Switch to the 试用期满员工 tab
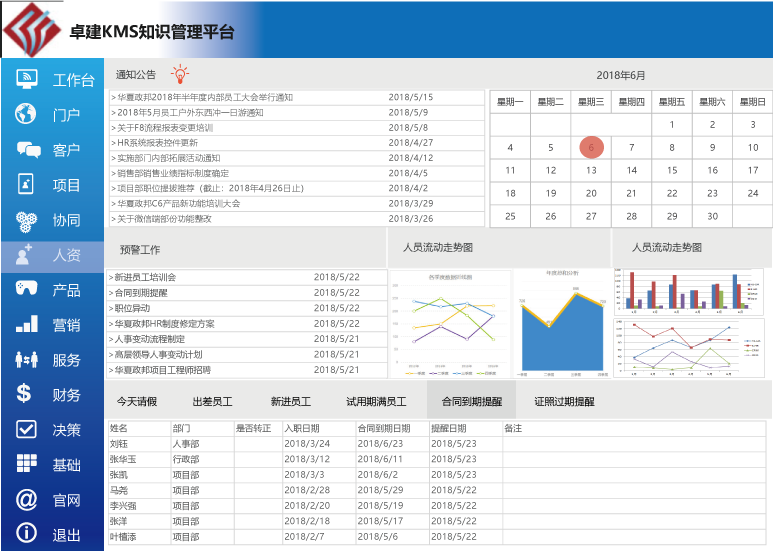Image resolution: width=773 pixels, height=551 pixels. point(376,402)
